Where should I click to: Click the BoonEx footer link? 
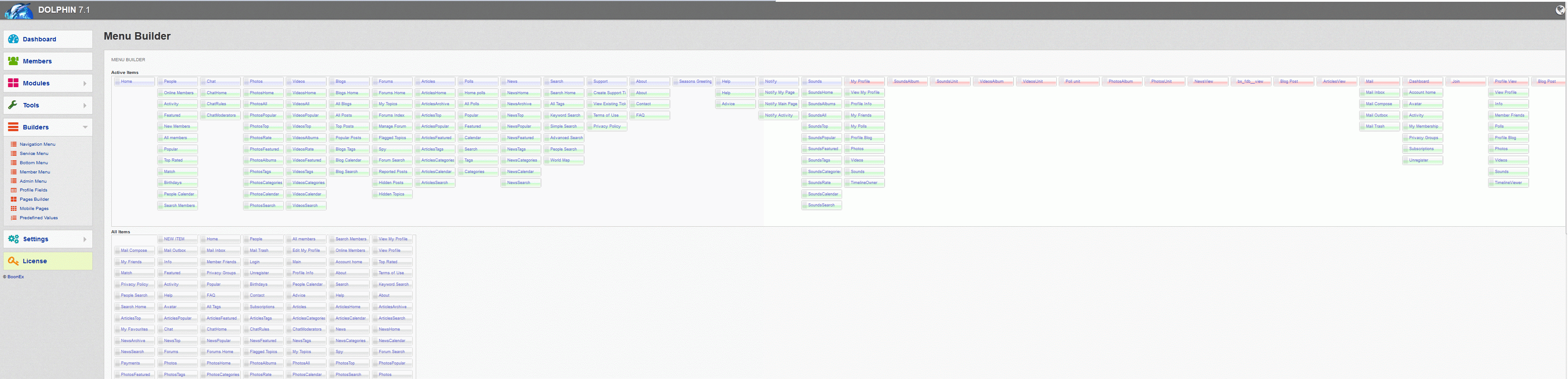point(15,276)
